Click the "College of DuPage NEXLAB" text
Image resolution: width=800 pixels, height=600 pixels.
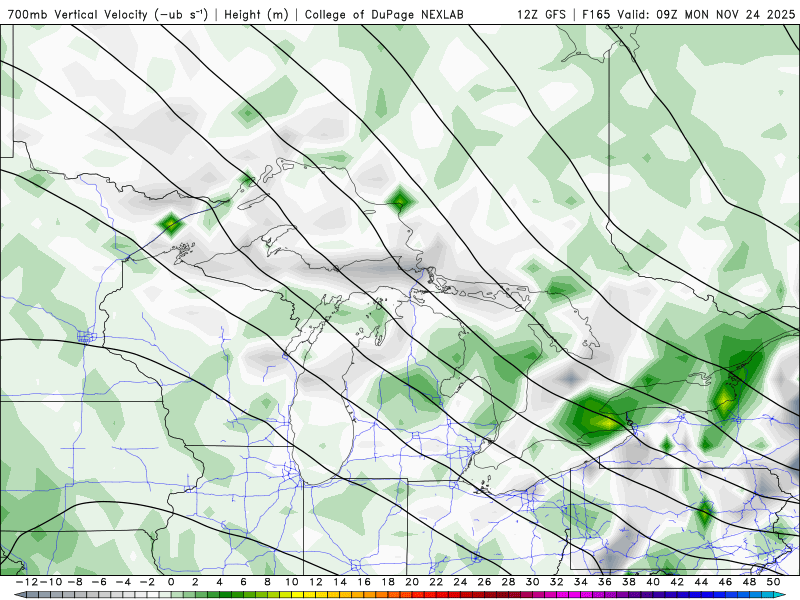(x=384, y=14)
